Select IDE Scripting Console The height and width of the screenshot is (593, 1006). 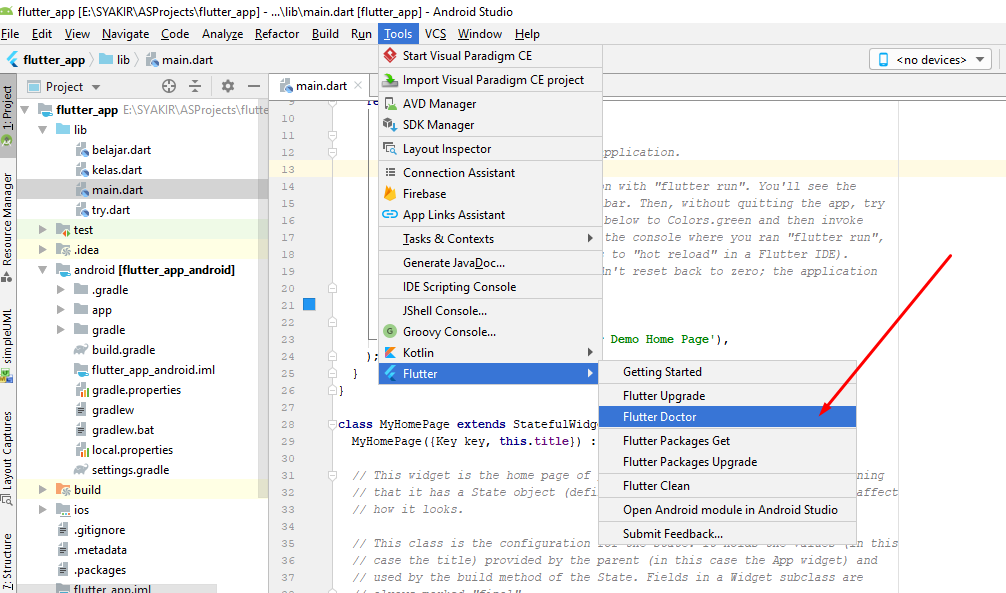pos(491,287)
